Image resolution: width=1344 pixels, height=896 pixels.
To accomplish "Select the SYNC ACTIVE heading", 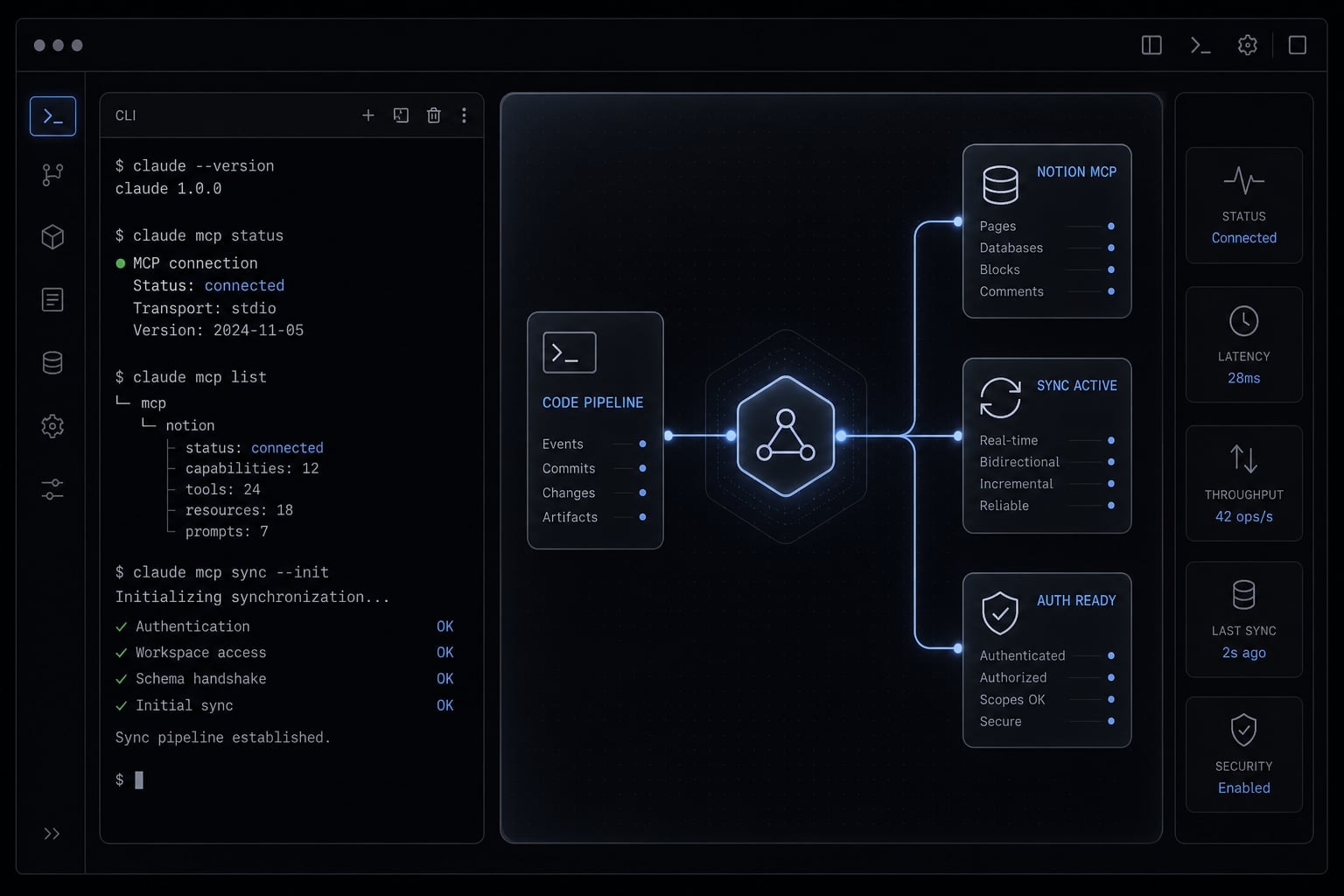I will pyautogui.click(x=1076, y=386).
